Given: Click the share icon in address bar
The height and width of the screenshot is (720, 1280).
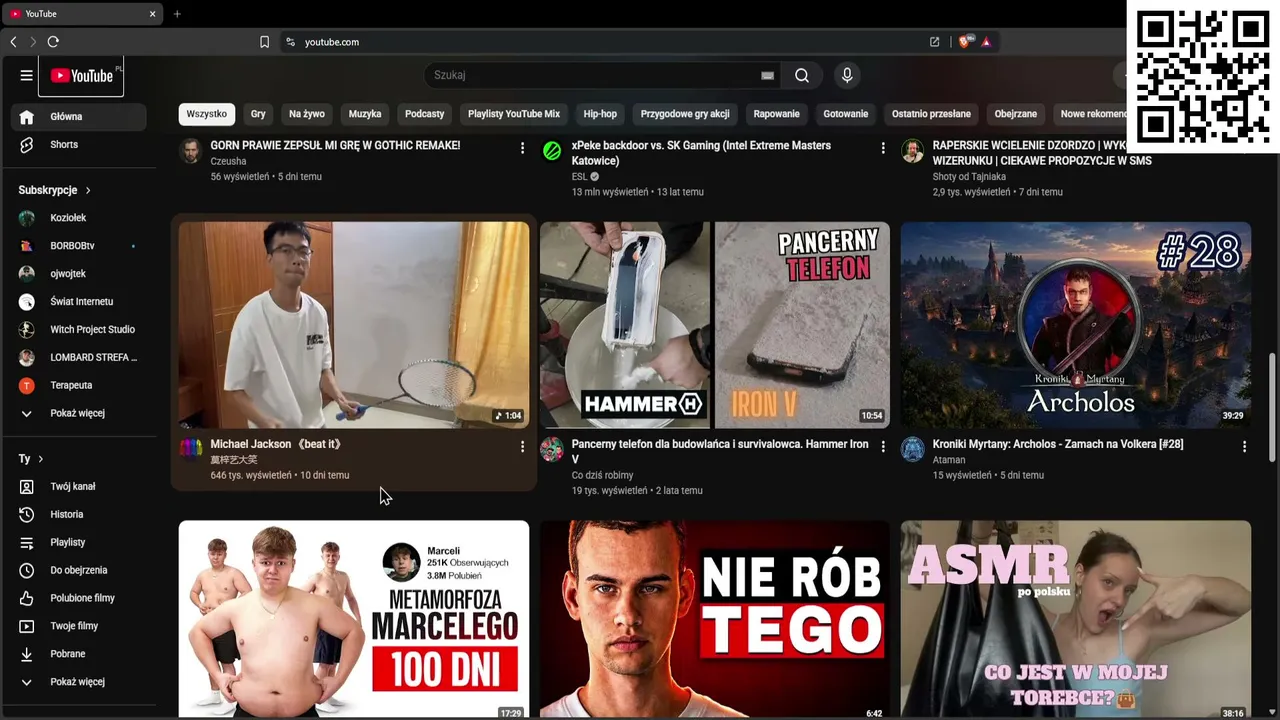Looking at the screenshot, I should click(x=934, y=42).
